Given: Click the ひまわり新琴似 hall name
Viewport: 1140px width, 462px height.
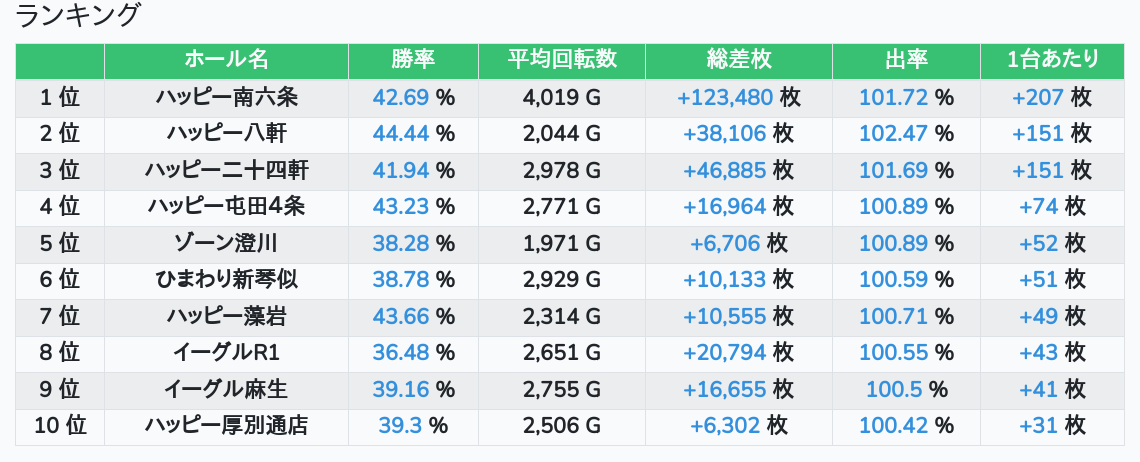Looking at the screenshot, I should click(x=226, y=280).
